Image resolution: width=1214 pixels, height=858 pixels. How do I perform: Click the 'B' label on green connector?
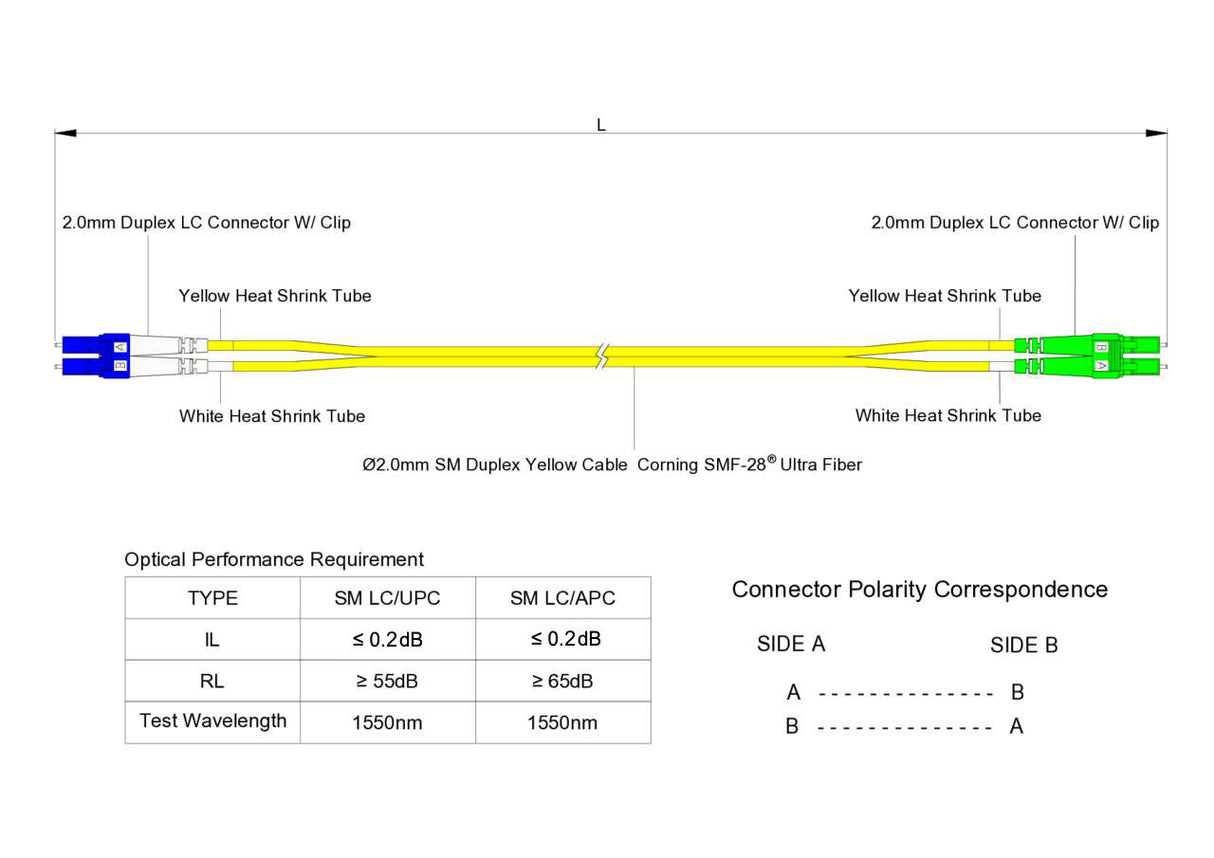pos(1100,346)
